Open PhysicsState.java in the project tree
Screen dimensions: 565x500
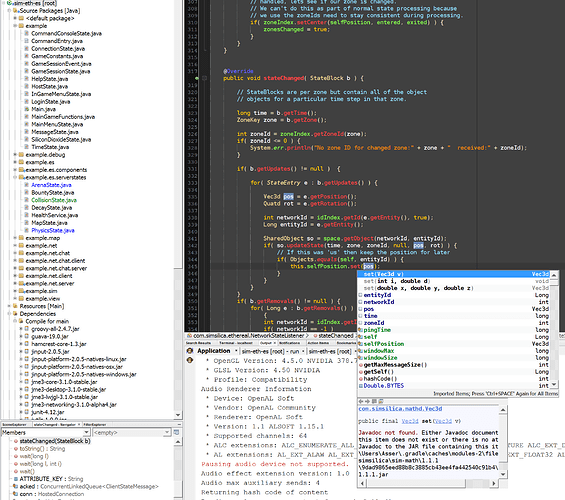53,231
